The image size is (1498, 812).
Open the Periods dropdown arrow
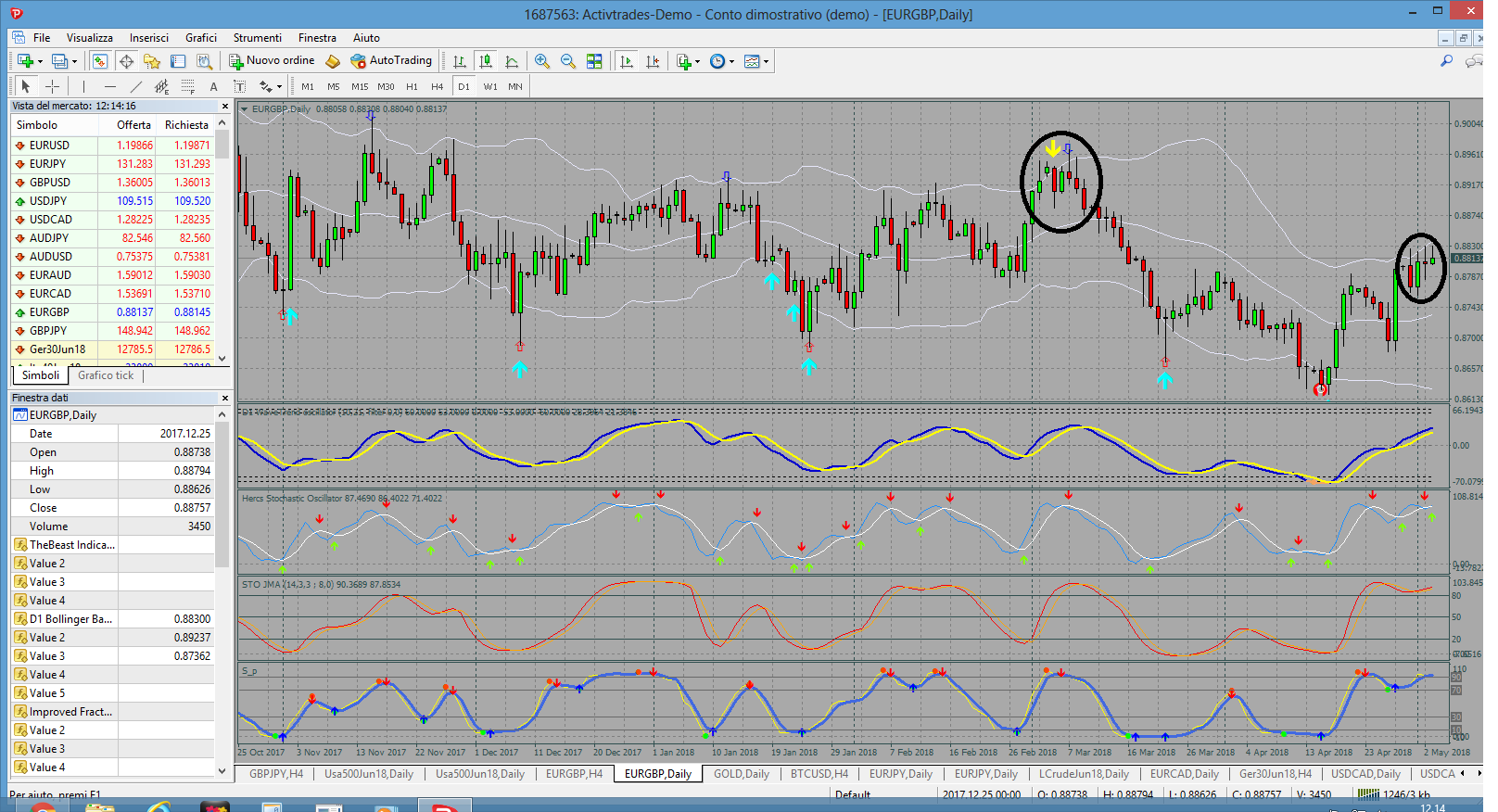pyautogui.click(x=732, y=62)
